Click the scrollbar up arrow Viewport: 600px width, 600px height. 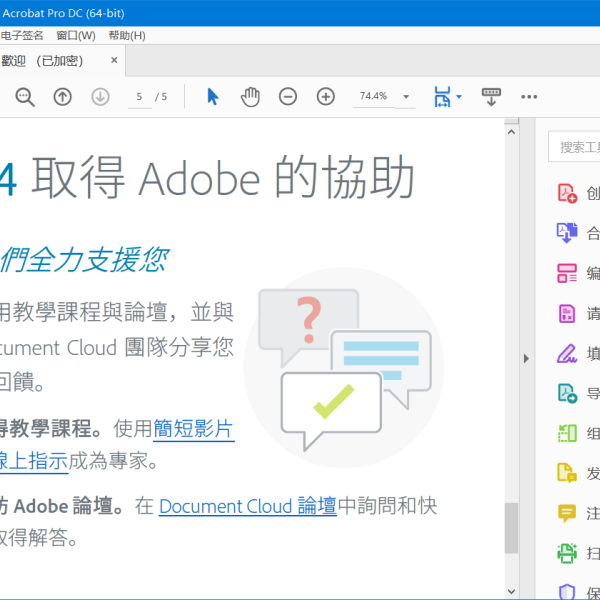[511, 132]
